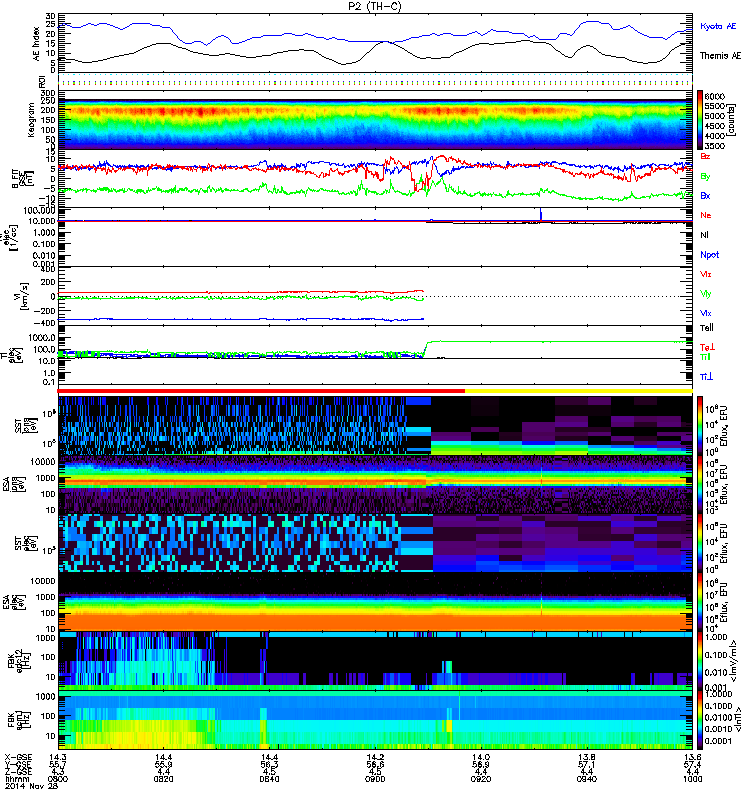Click the '0840' time tick label
Screen dimensions: 750x800
coord(269,779)
